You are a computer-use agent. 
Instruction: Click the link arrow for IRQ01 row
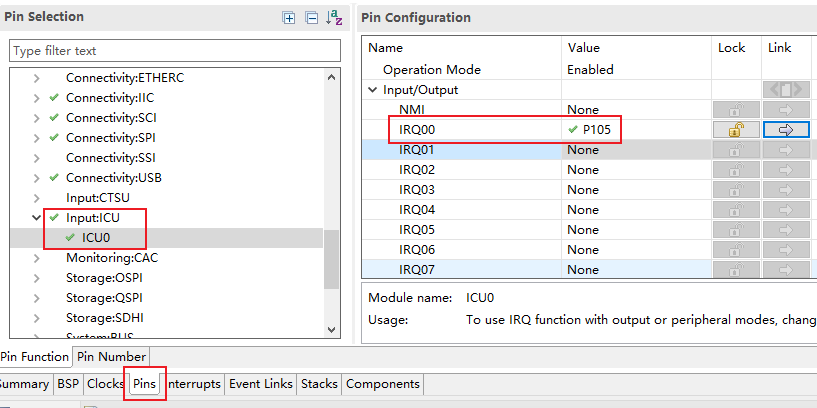coord(785,150)
